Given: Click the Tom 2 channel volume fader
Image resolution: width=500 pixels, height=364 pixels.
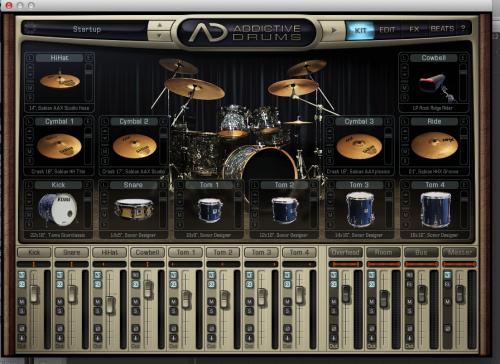Looking at the screenshot, I should 225,298.
